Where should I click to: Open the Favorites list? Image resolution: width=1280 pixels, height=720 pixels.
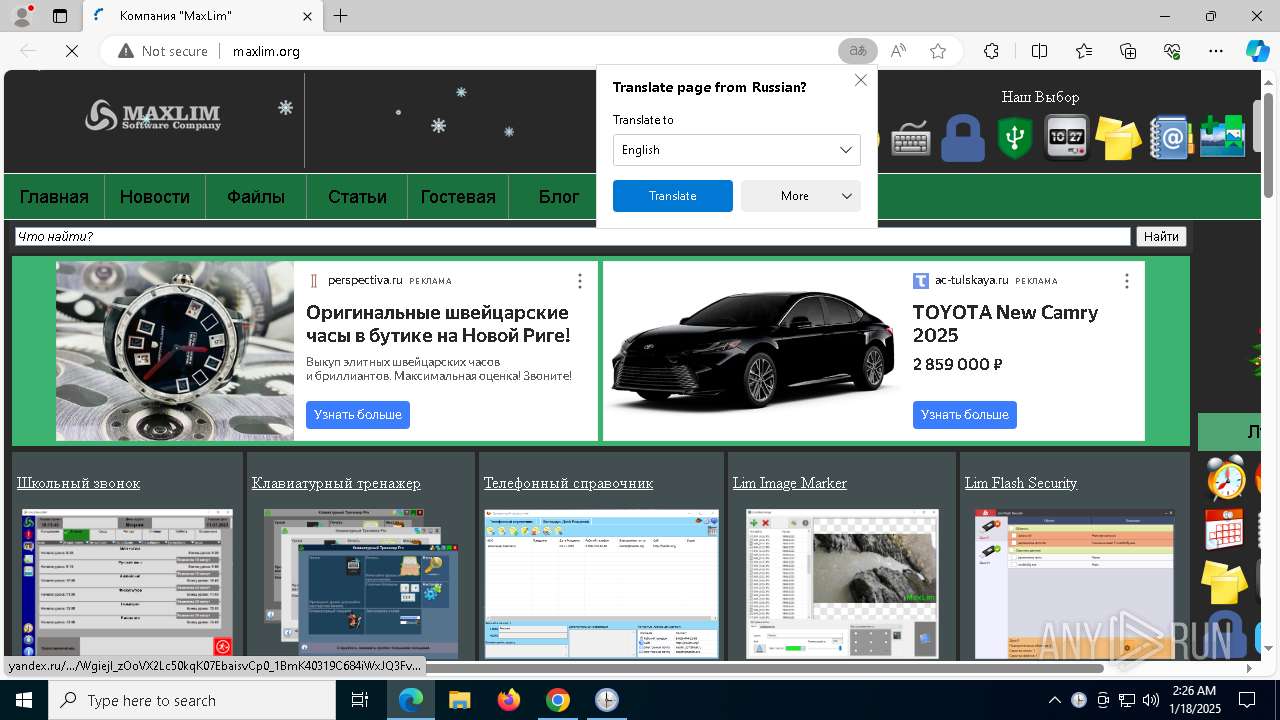1084,51
